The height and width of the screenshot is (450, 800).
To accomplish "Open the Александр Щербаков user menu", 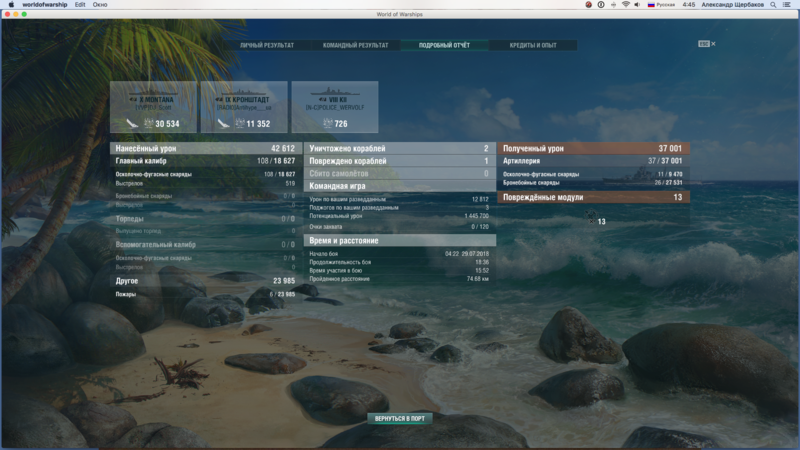I will tap(733, 4).
